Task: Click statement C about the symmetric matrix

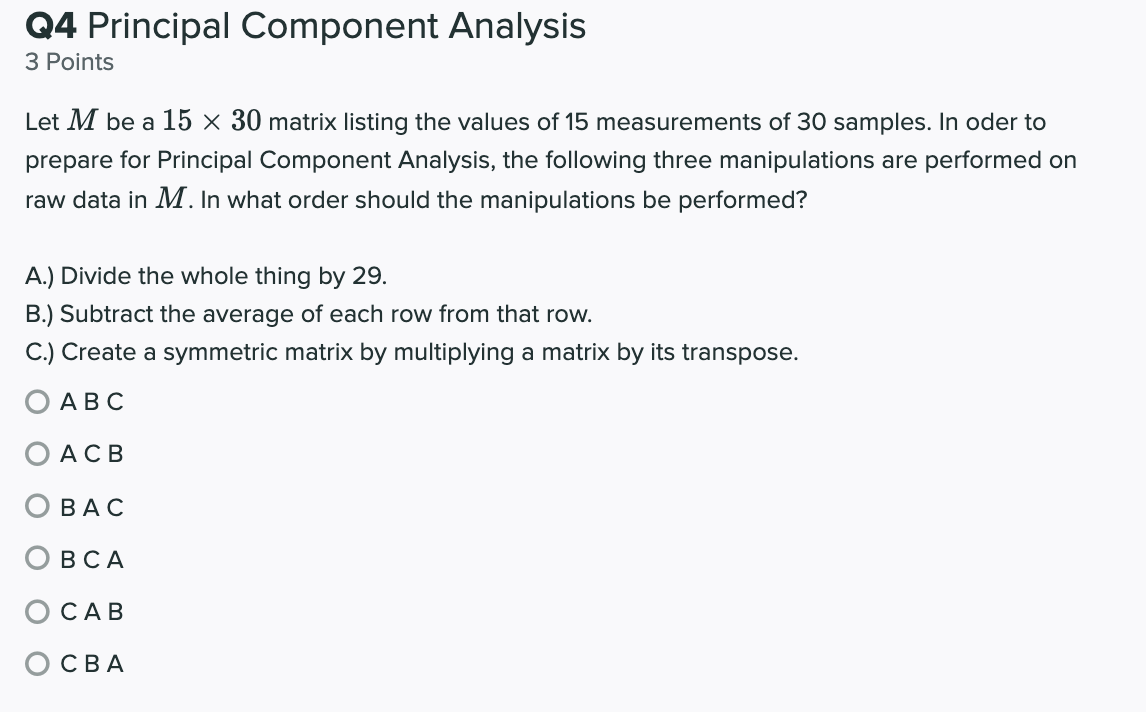Action: click(x=410, y=352)
